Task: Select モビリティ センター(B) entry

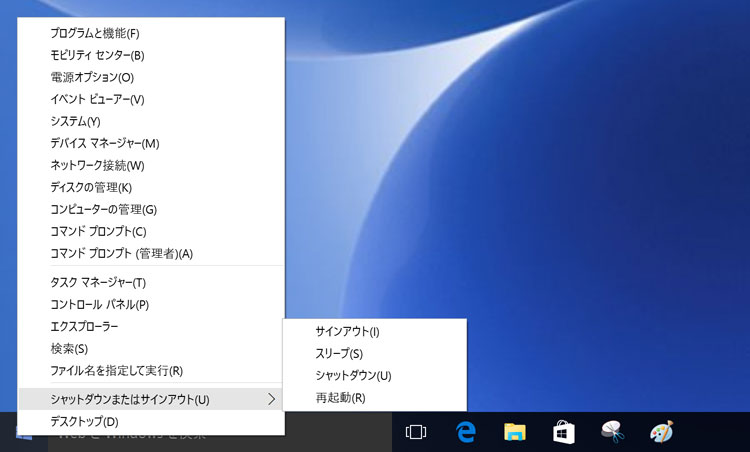Action: (151, 55)
